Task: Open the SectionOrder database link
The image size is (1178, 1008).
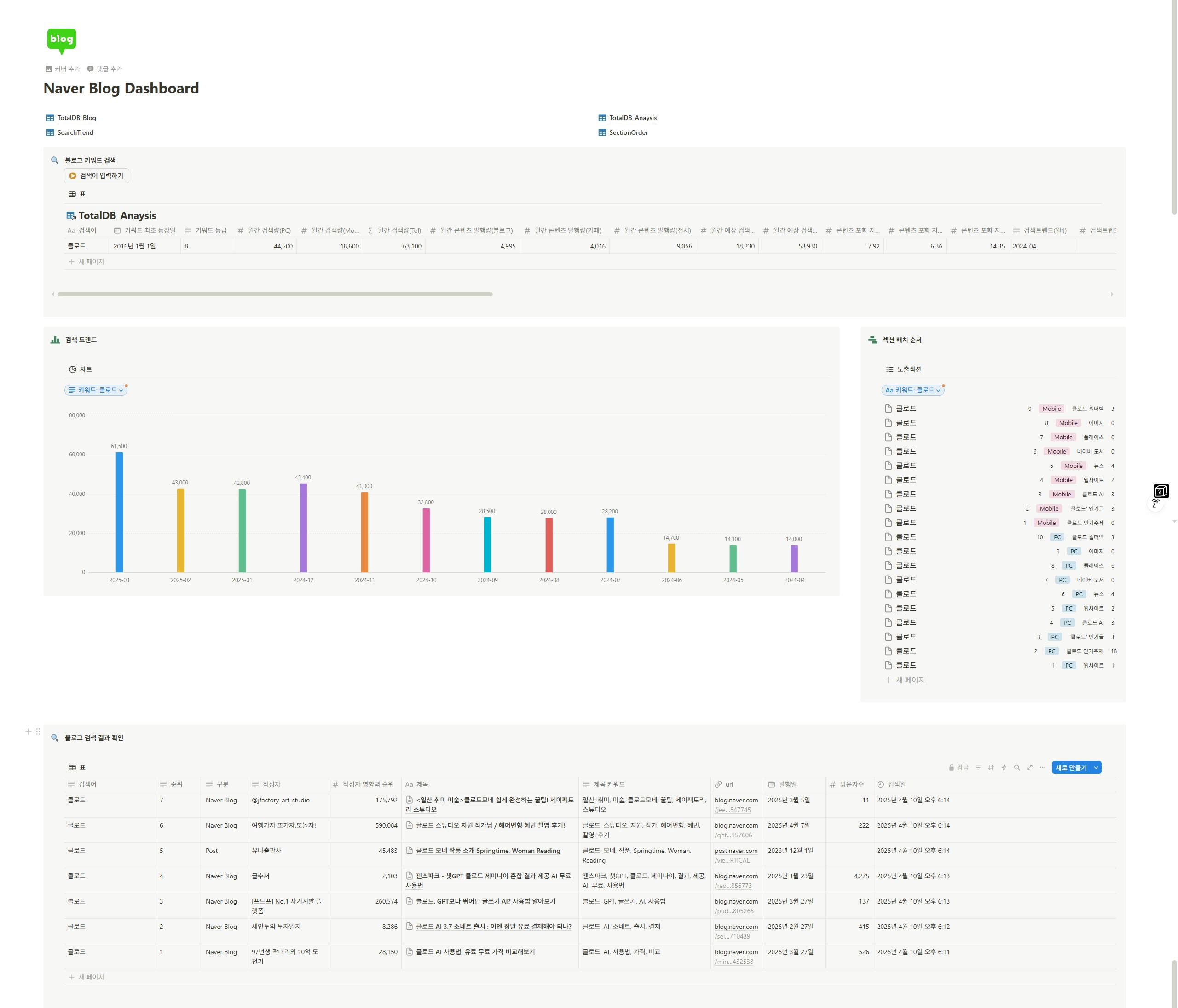Action: (623, 132)
